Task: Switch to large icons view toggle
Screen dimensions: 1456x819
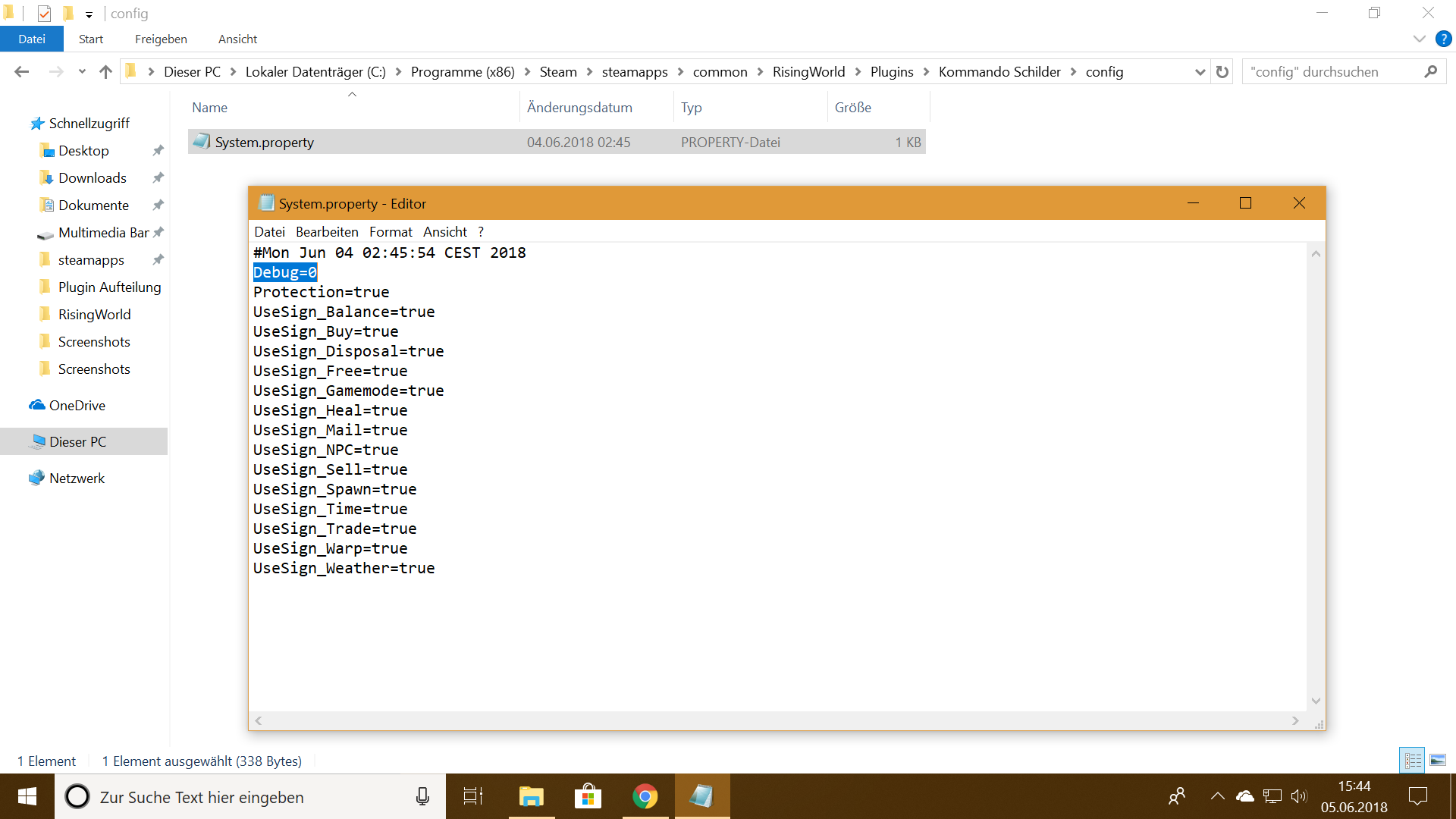Action: [1438, 761]
